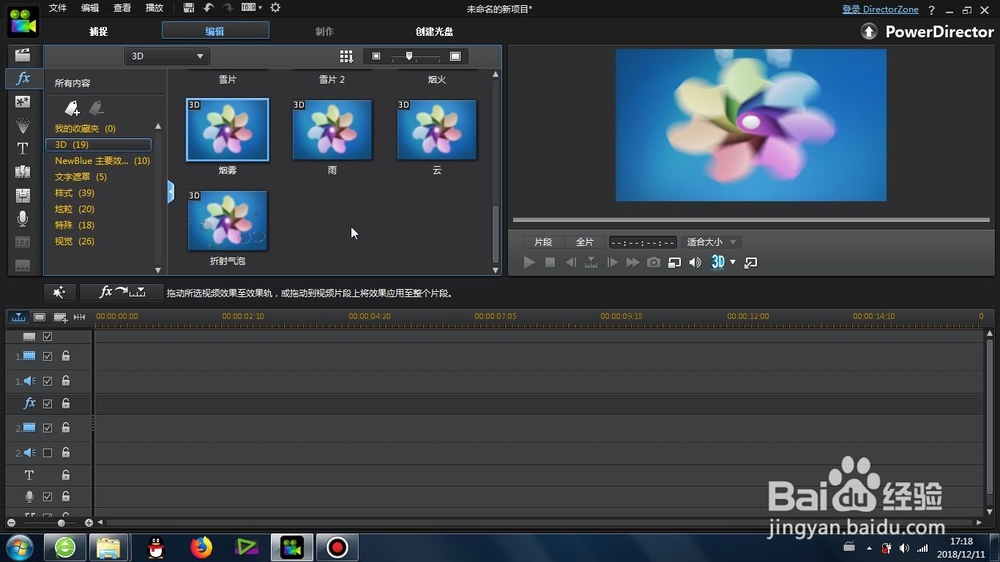Open the Voice-Over microphone sidebar icon
This screenshot has height=562, width=1000.
click(x=22, y=218)
